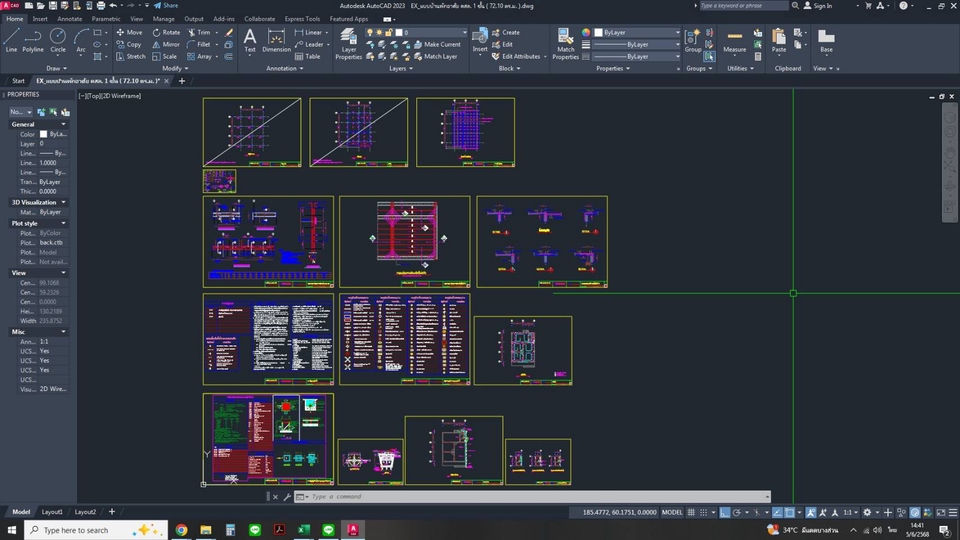960x540 pixels.
Task: Activate the Scale command
Action: click(165, 56)
